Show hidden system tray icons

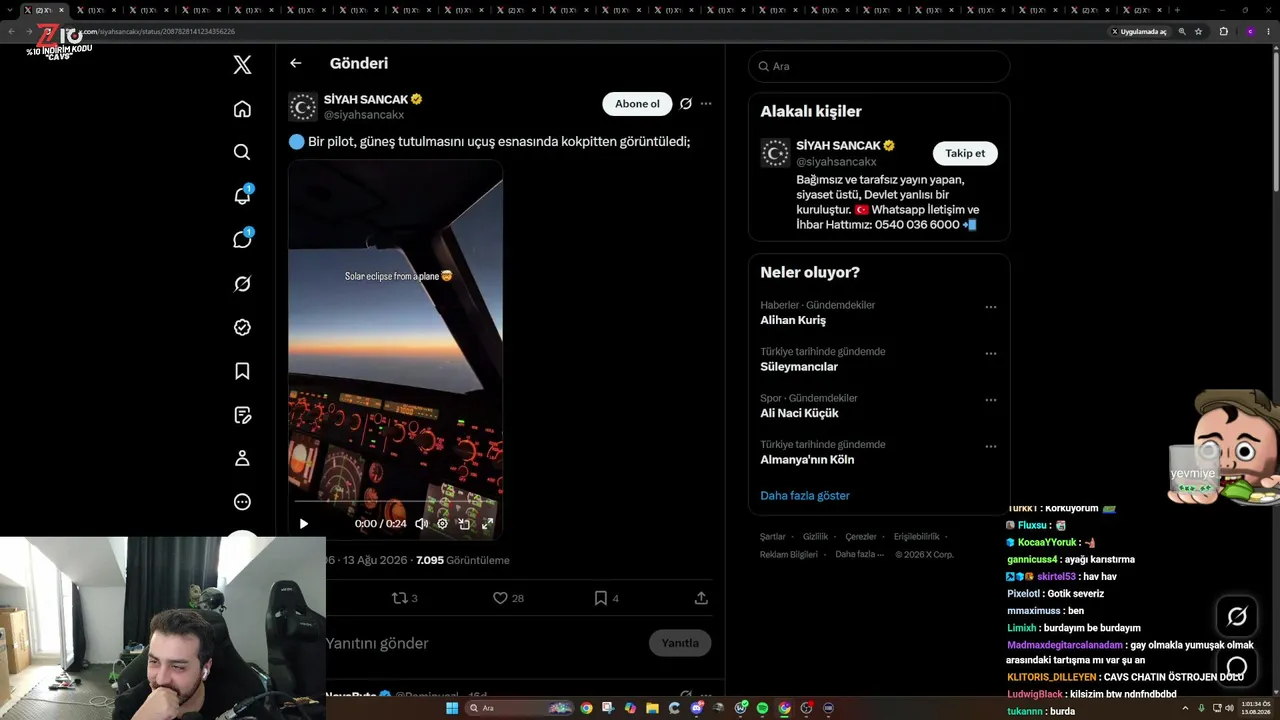click(x=1186, y=708)
